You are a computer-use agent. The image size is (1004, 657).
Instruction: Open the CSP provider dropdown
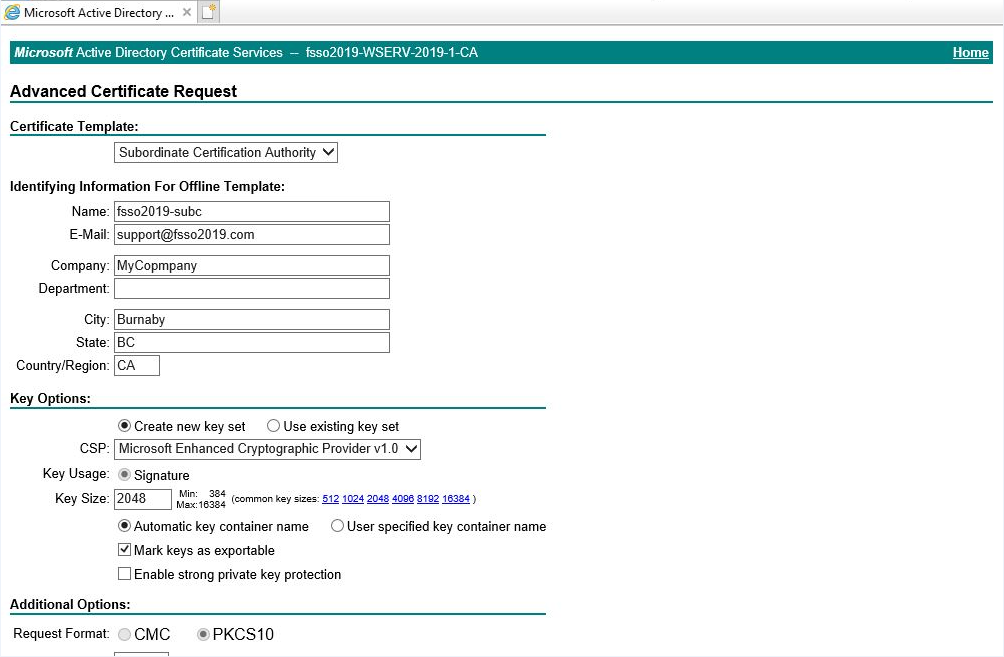pyautogui.click(x=267, y=449)
